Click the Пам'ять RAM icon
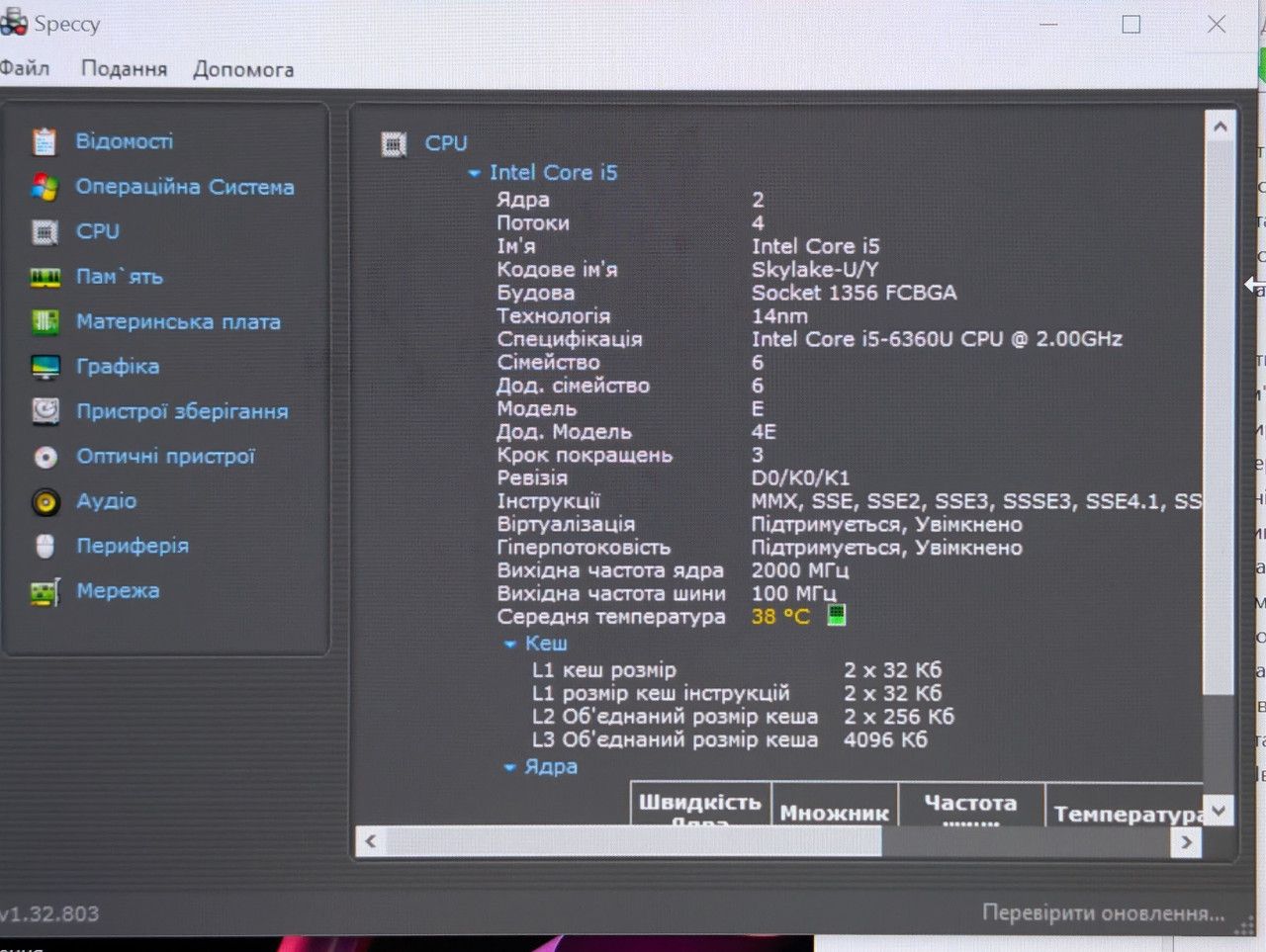The image size is (1266, 952). click(45, 278)
